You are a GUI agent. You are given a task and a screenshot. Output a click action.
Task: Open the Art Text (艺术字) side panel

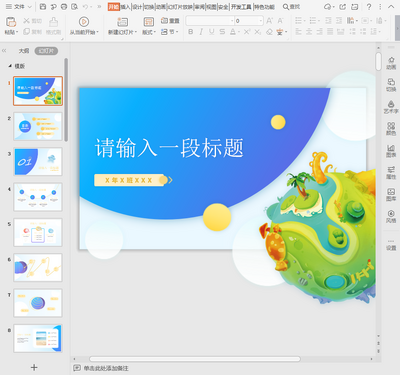[x=391, y=107]
